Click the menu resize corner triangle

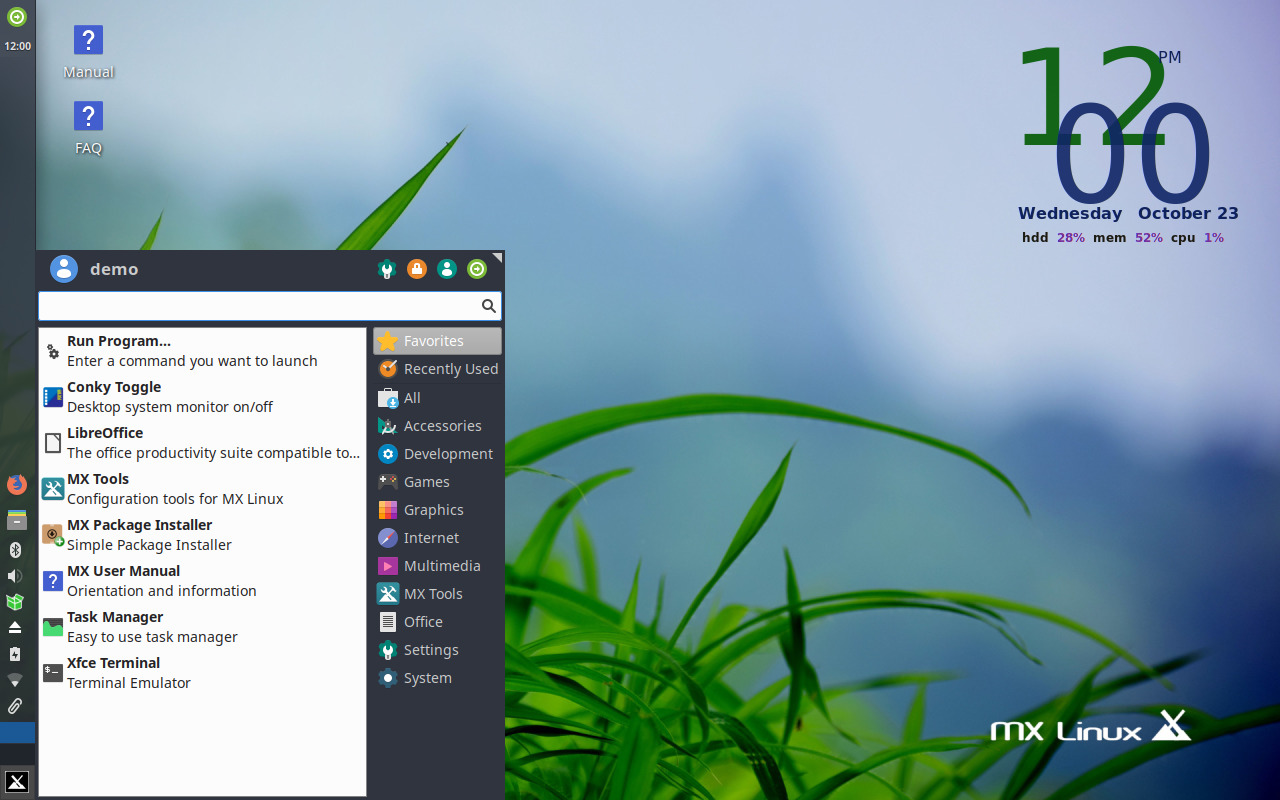coord(498,258)
